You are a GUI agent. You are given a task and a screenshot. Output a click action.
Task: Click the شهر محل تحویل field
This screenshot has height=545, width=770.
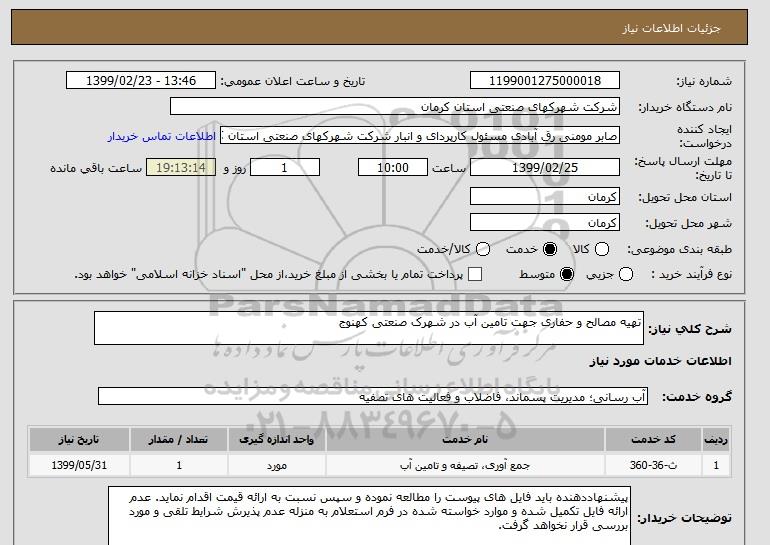click(545, 222)
